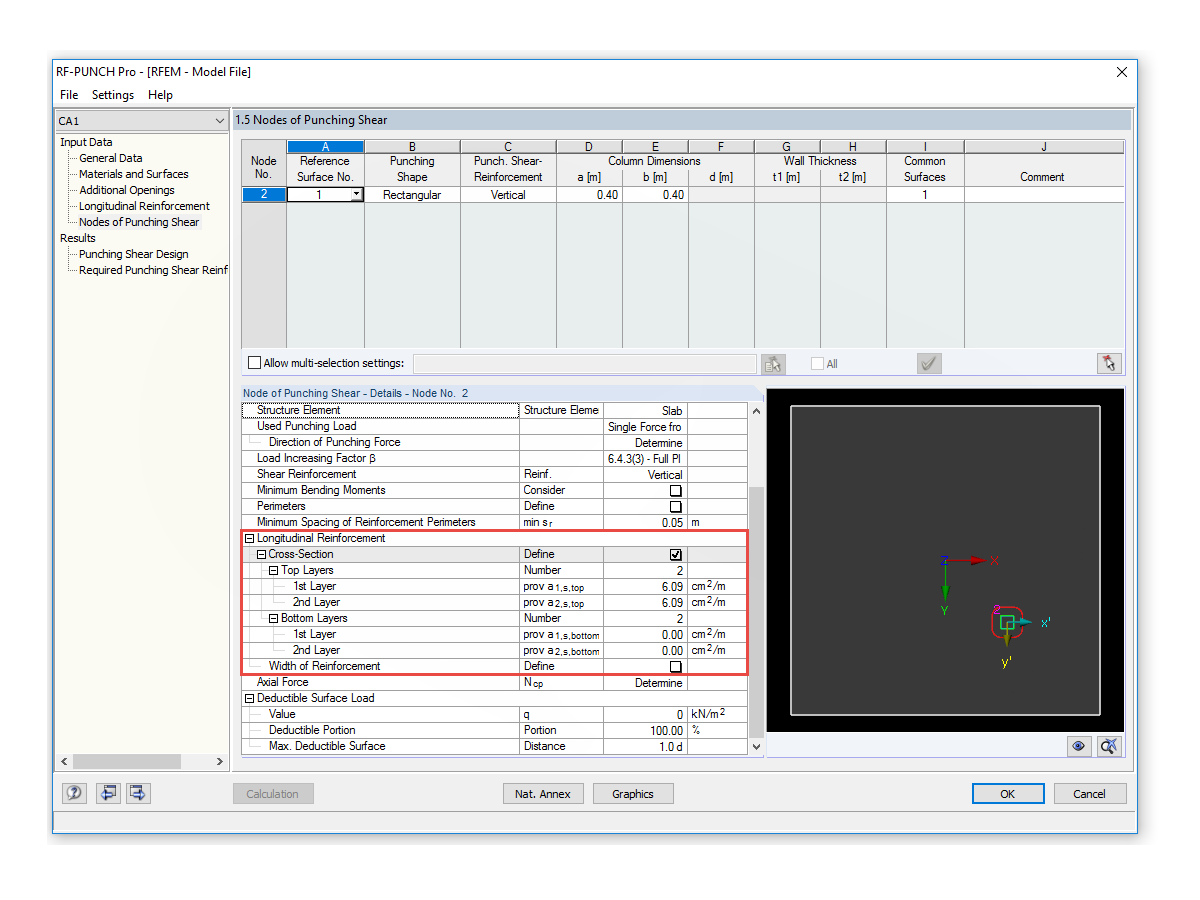
Task: Select Nodes of Punching Shear in navigator
Action: tap(139, 222)
